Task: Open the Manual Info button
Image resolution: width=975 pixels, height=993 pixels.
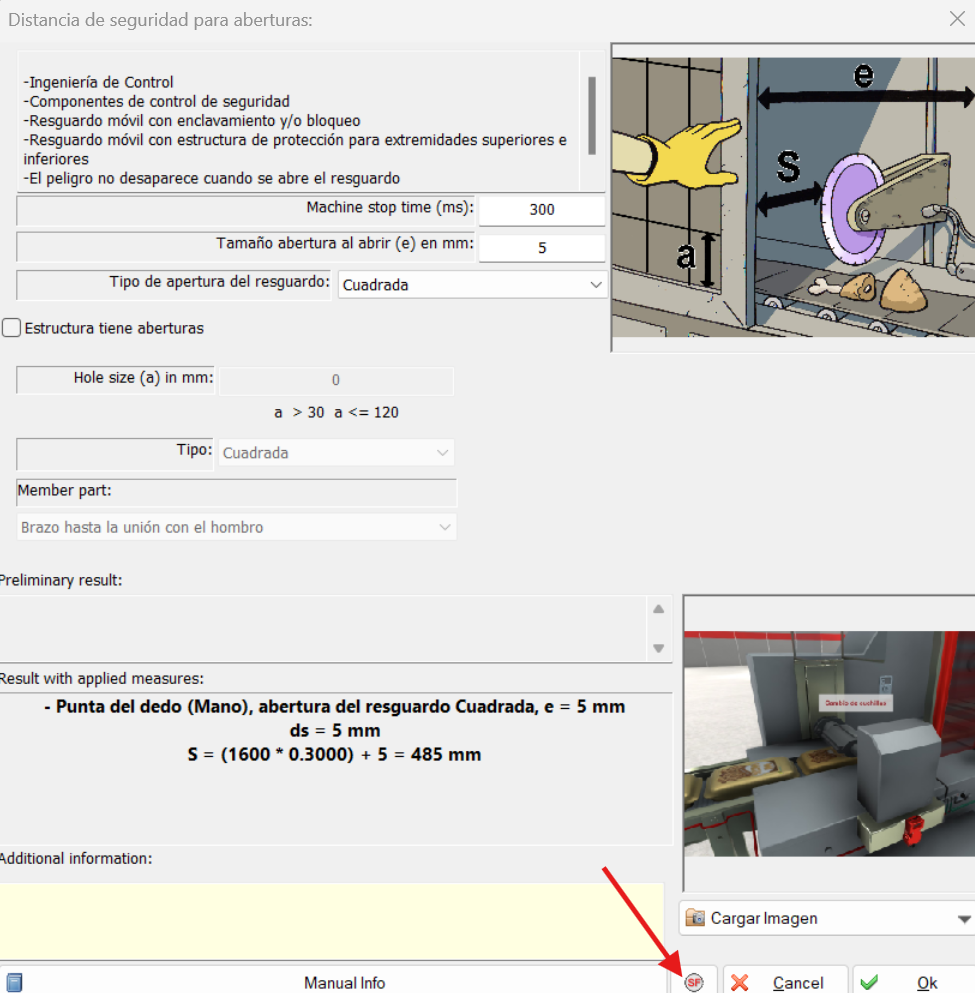Action: [333, 982]
